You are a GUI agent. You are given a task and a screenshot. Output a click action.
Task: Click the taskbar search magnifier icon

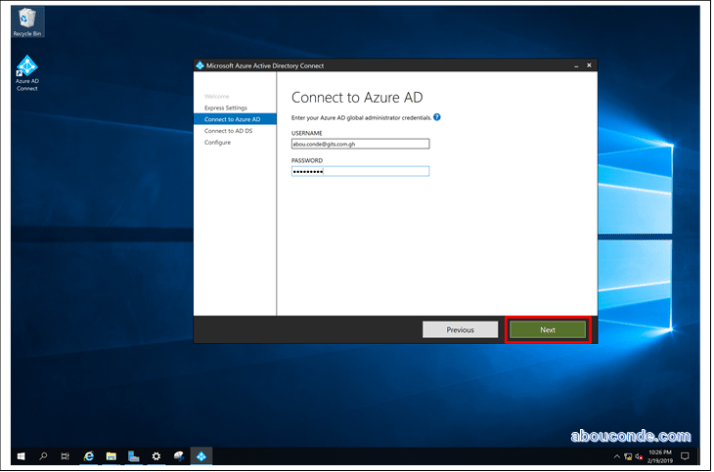point(43,456)
